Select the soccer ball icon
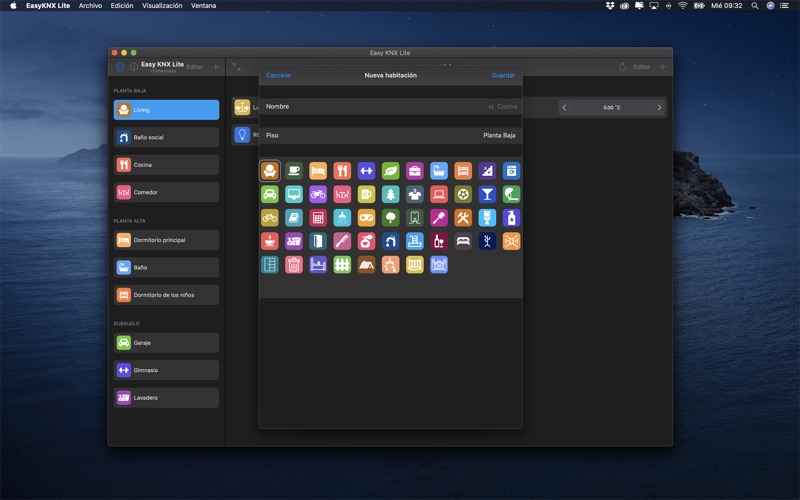800x500 pixels. point(463,194)
